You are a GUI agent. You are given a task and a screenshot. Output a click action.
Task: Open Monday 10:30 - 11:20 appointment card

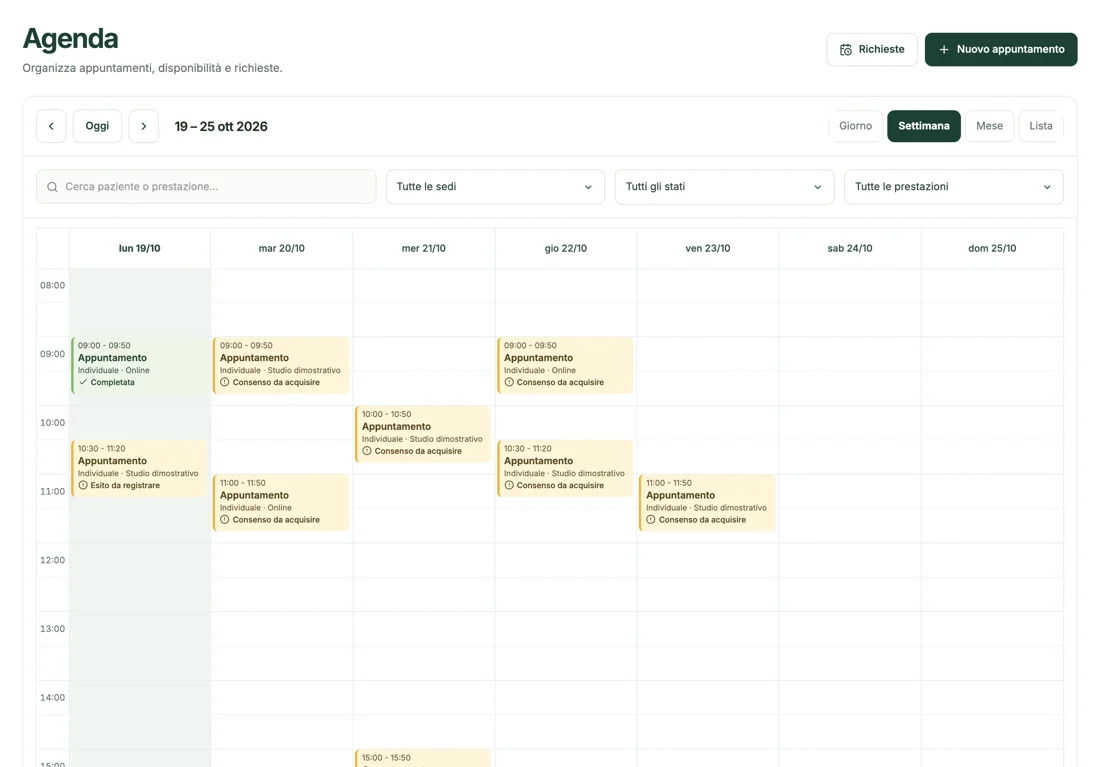point(140,468)
